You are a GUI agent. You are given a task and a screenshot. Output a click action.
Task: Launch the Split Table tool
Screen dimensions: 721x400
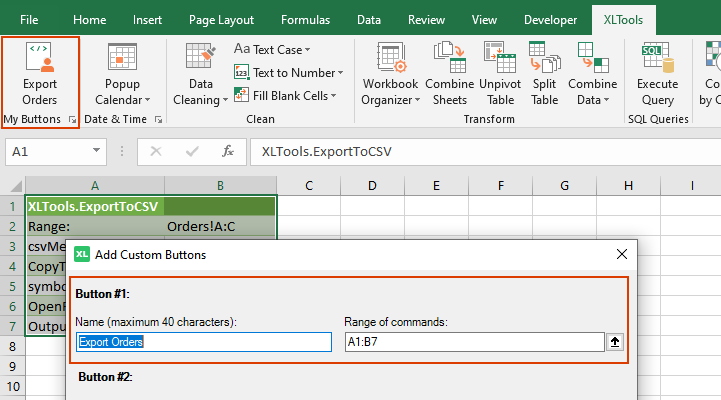coord(544,74)
